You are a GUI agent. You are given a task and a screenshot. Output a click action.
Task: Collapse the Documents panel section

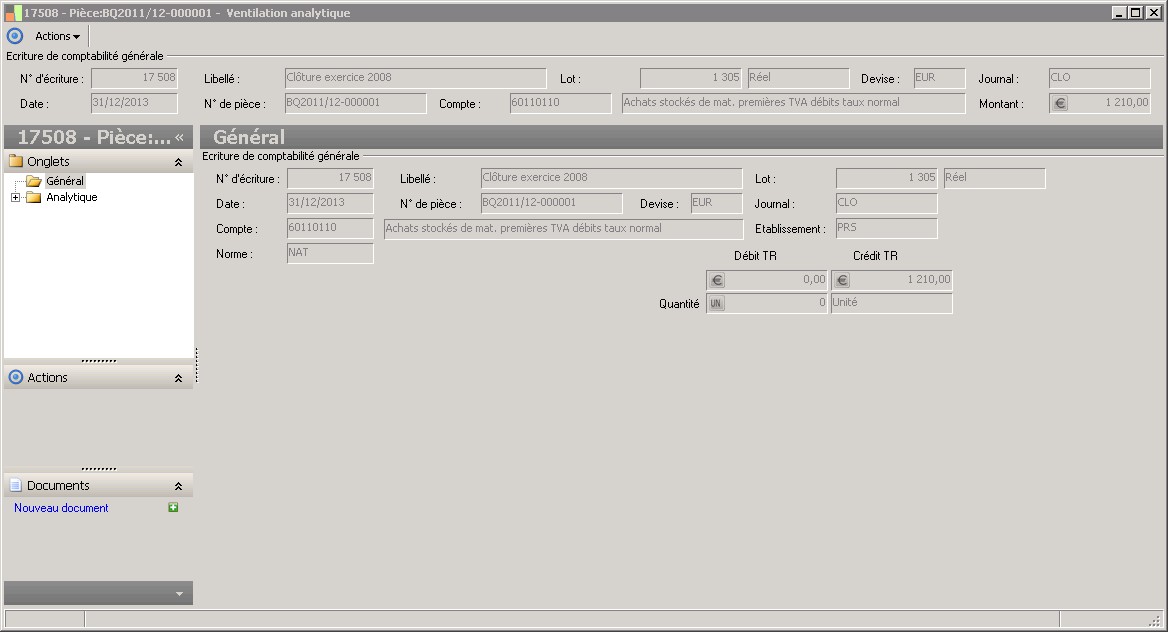pos(178,486)
